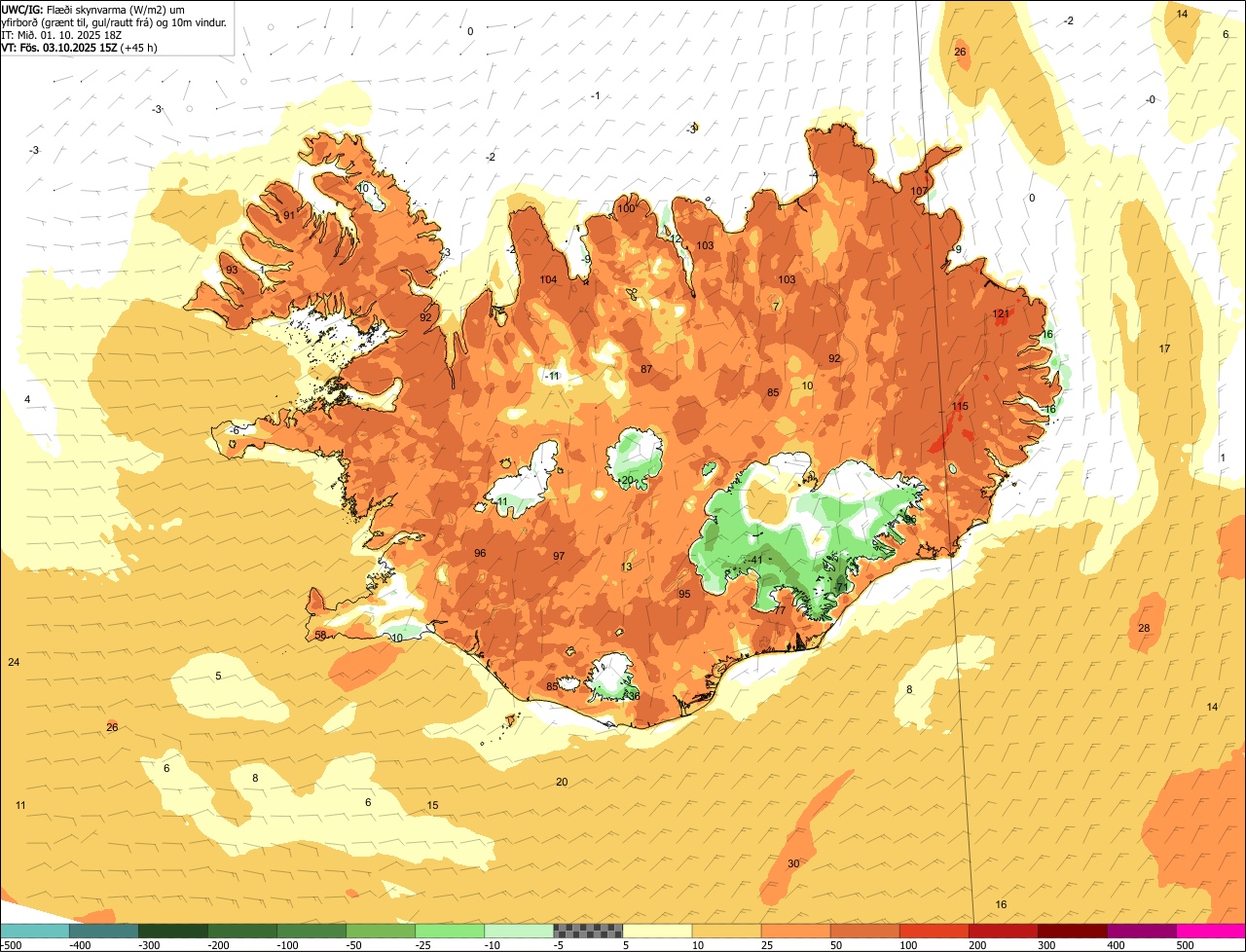Click the dark red 200 to 300 legend swatch

pos(1003,932)
